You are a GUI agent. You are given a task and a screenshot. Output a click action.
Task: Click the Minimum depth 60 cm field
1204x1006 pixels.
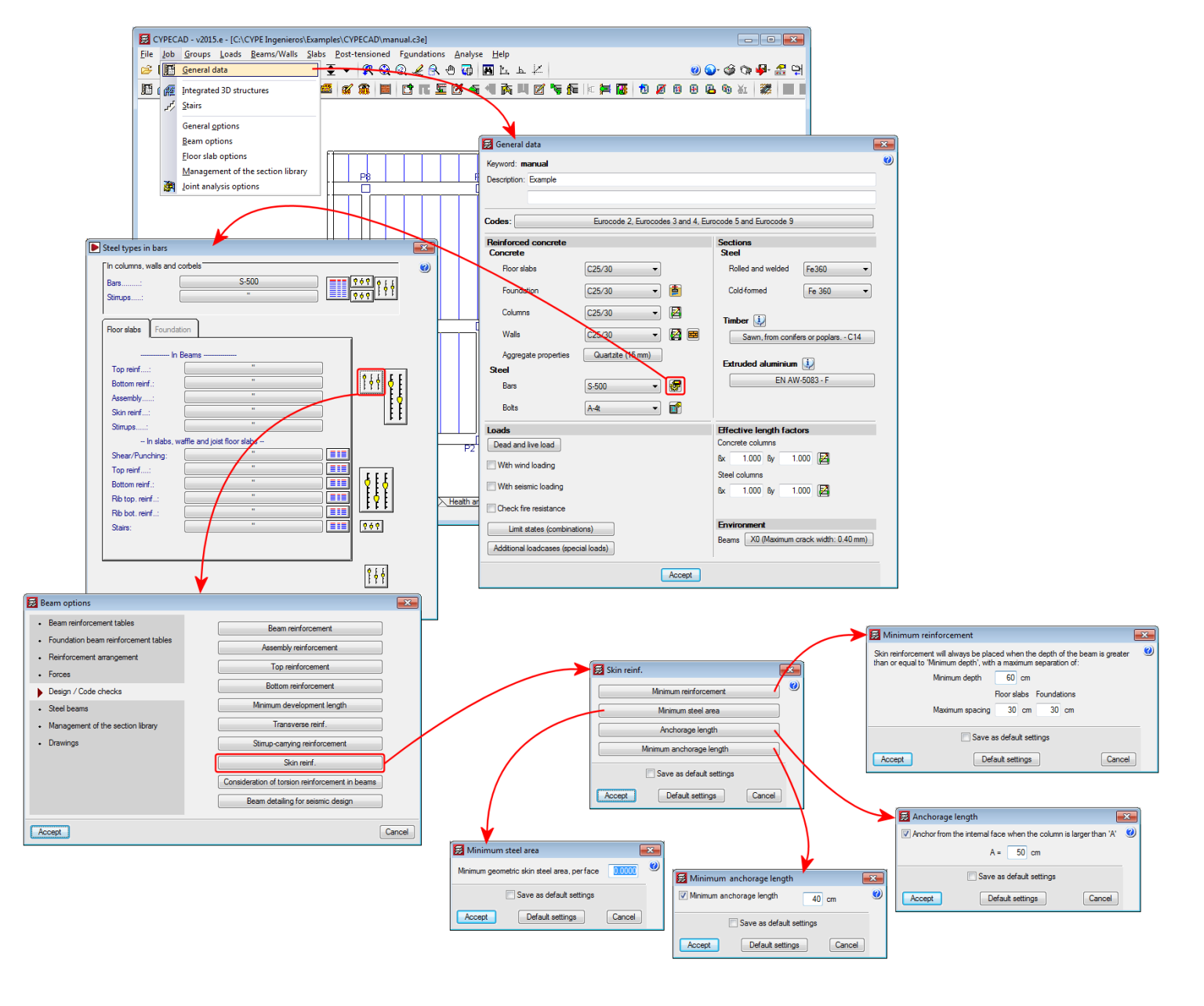(x=1006, y=678)
